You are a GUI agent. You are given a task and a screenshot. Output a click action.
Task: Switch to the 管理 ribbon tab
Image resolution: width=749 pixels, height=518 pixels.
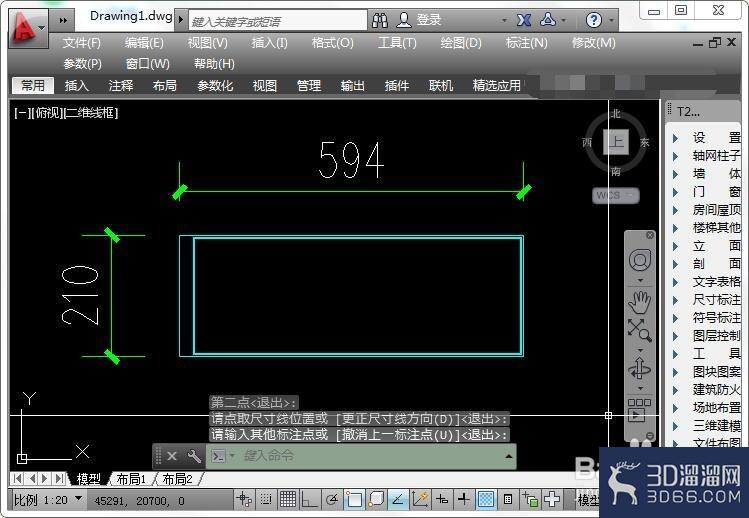point(309,86)
